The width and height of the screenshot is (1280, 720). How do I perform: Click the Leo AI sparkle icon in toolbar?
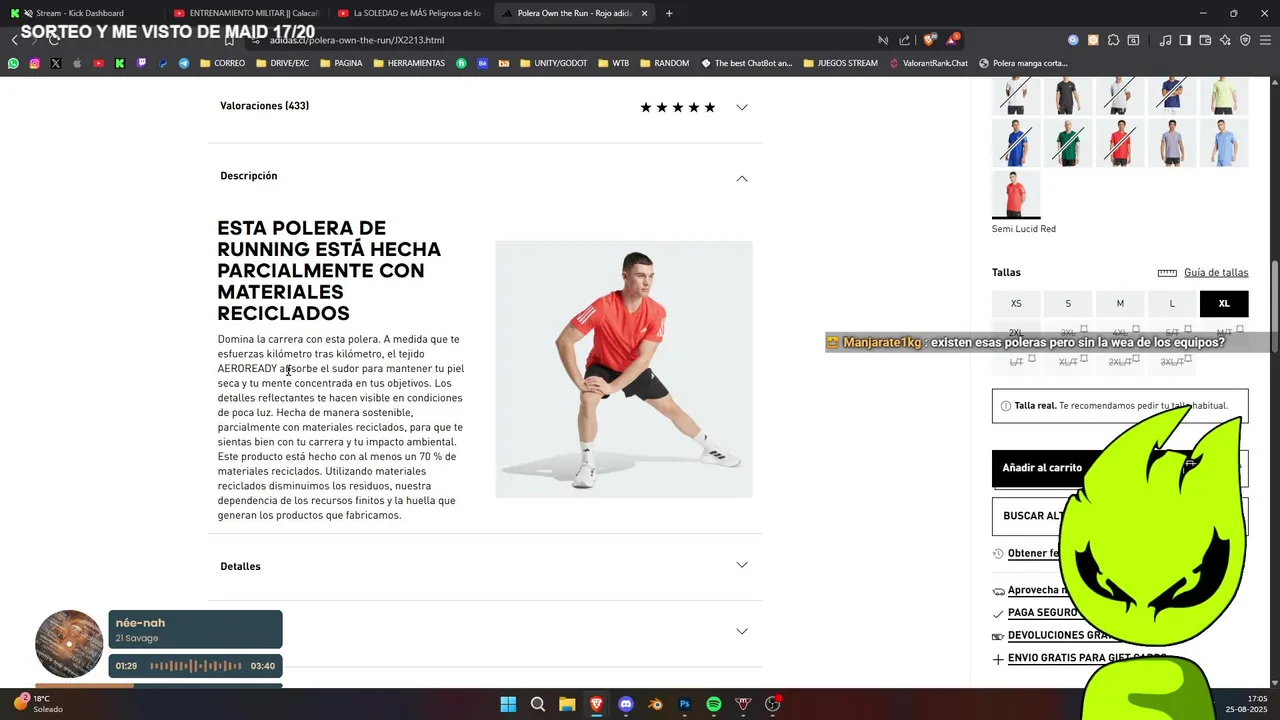(1225, 40)
